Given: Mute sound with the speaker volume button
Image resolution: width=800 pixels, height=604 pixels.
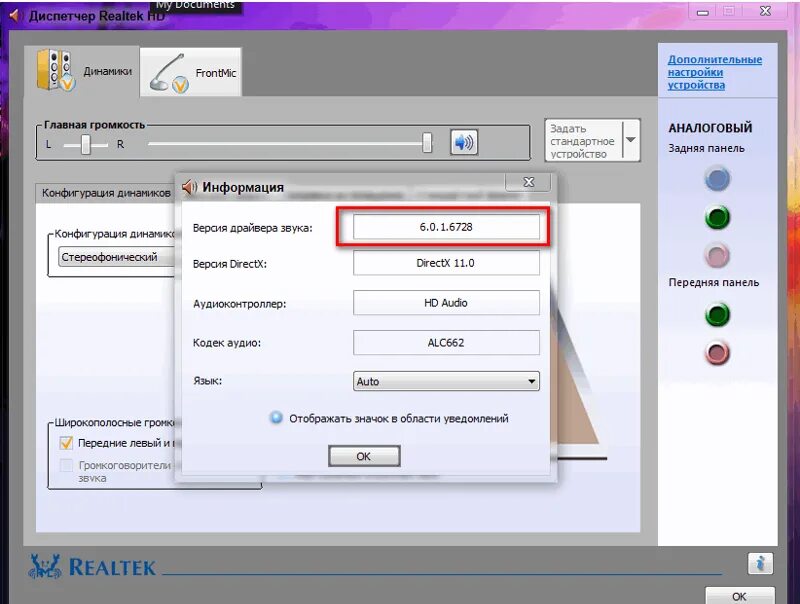Looking at the screenshot, I should [464, 142].
